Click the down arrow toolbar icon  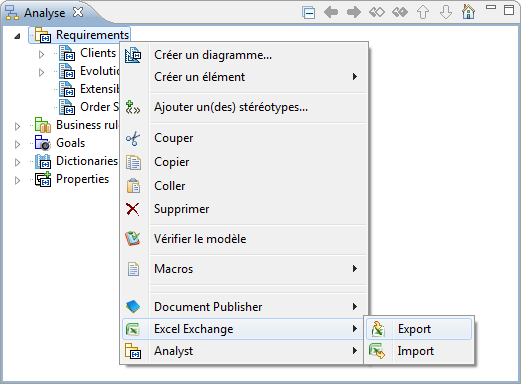[x=446, y=13]
